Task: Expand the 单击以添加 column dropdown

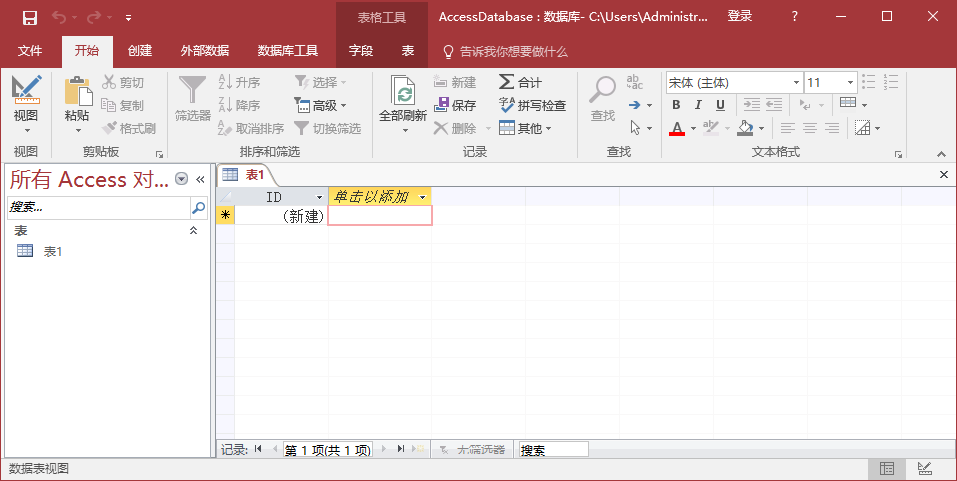Action: (422, 197)
